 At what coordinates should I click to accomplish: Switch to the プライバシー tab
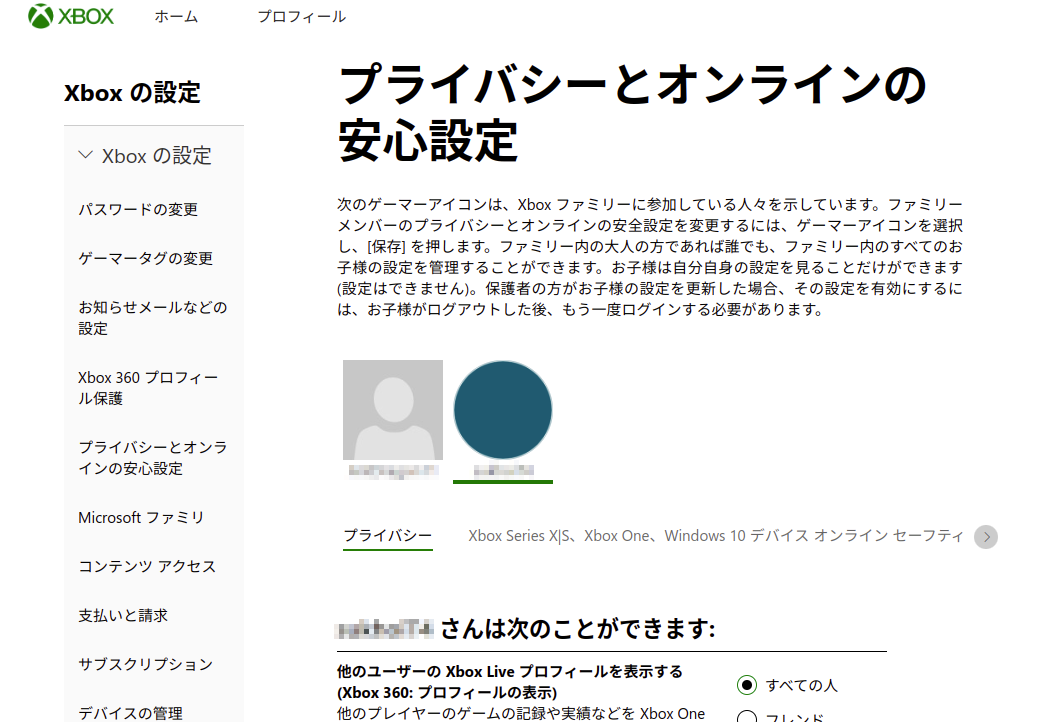pyautogui.click(x=388, y=536)
